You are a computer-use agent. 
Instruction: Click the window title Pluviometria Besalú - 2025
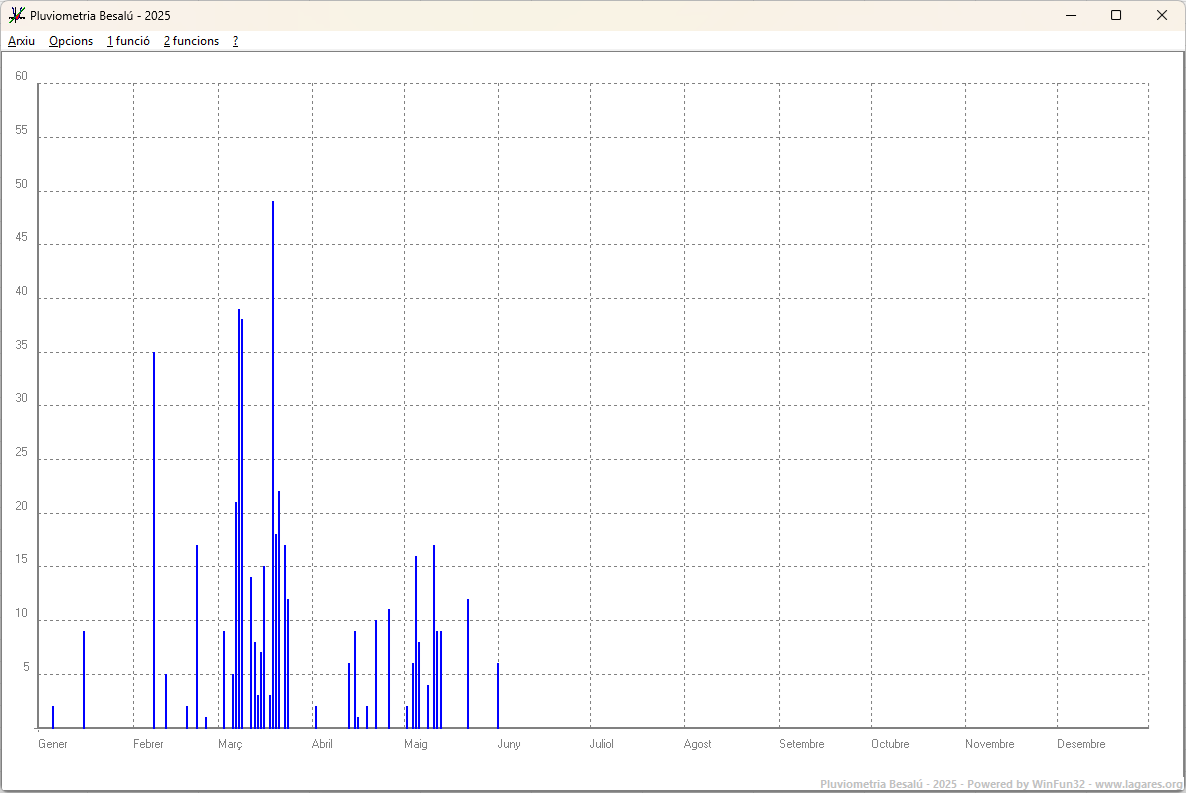tap(100, 16)
